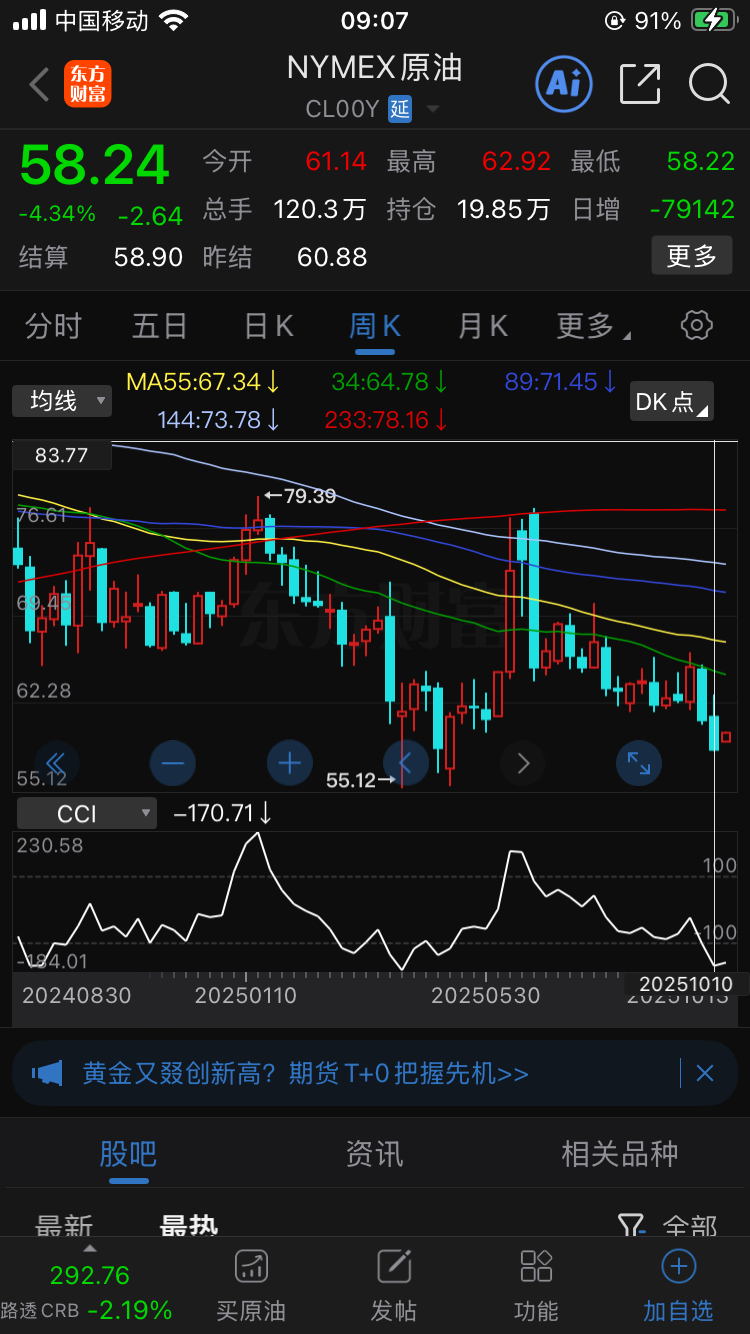Close the gold futures banner
This screenshot has width=750, height=1334.
click(x=705, y=1073)
